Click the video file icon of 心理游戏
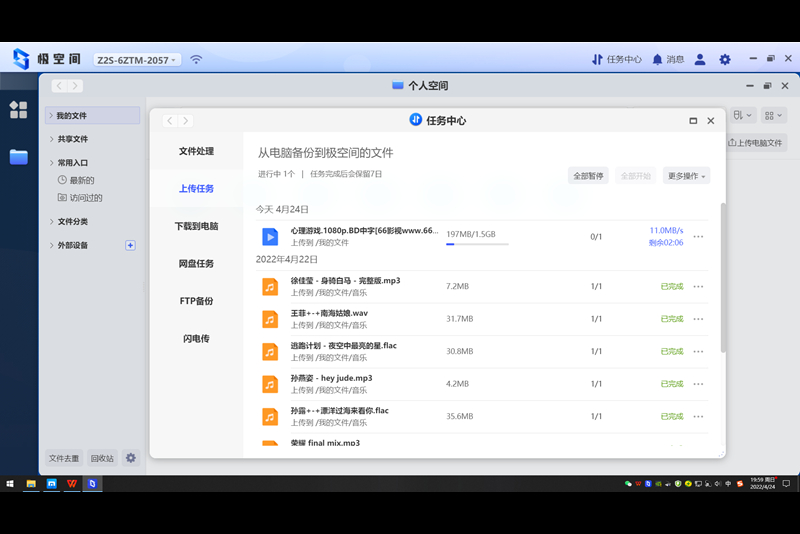 270,237
